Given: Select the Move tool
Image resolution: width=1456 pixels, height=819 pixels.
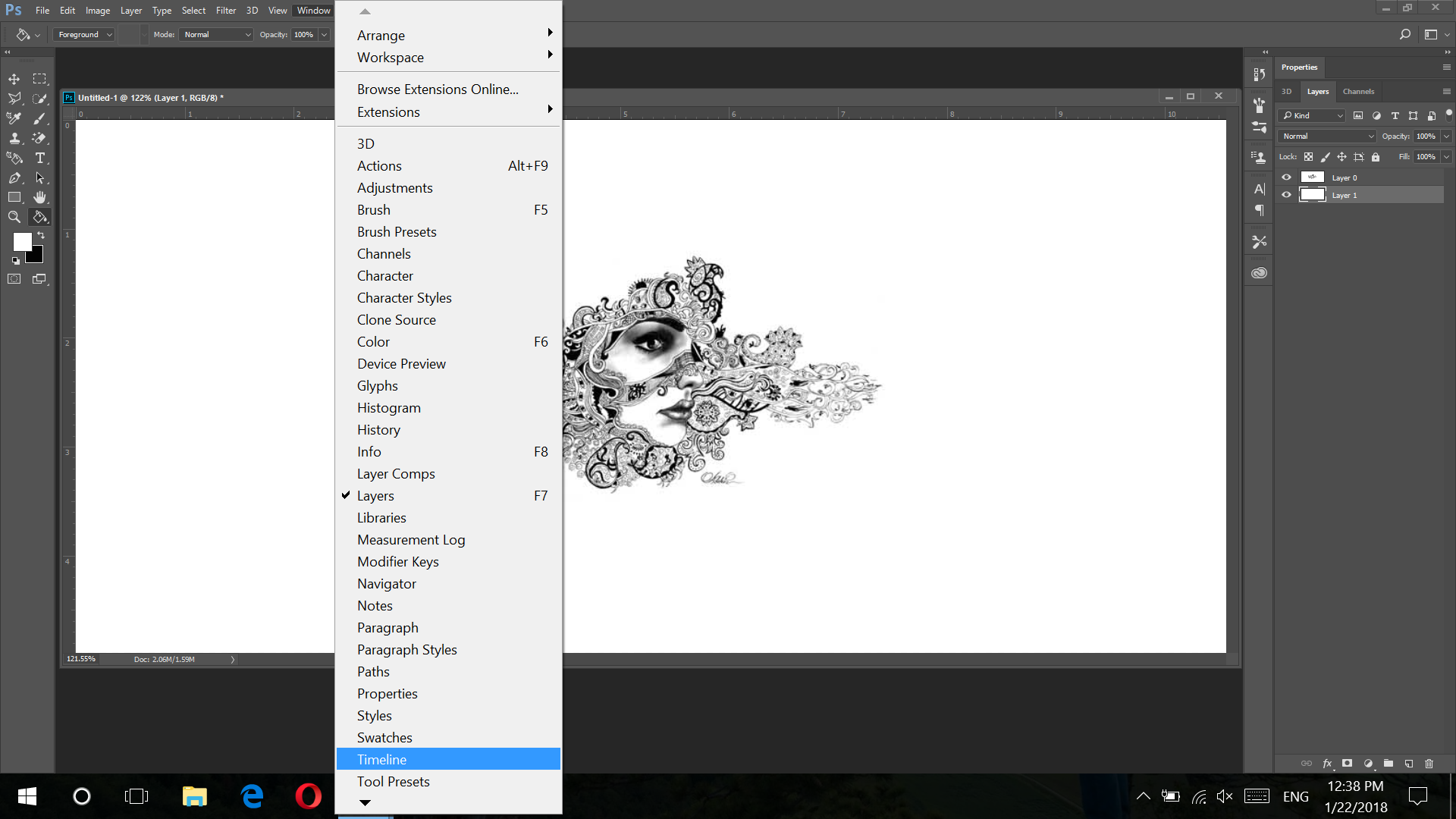Looking at the screenshot, I should tap(14, 78).
